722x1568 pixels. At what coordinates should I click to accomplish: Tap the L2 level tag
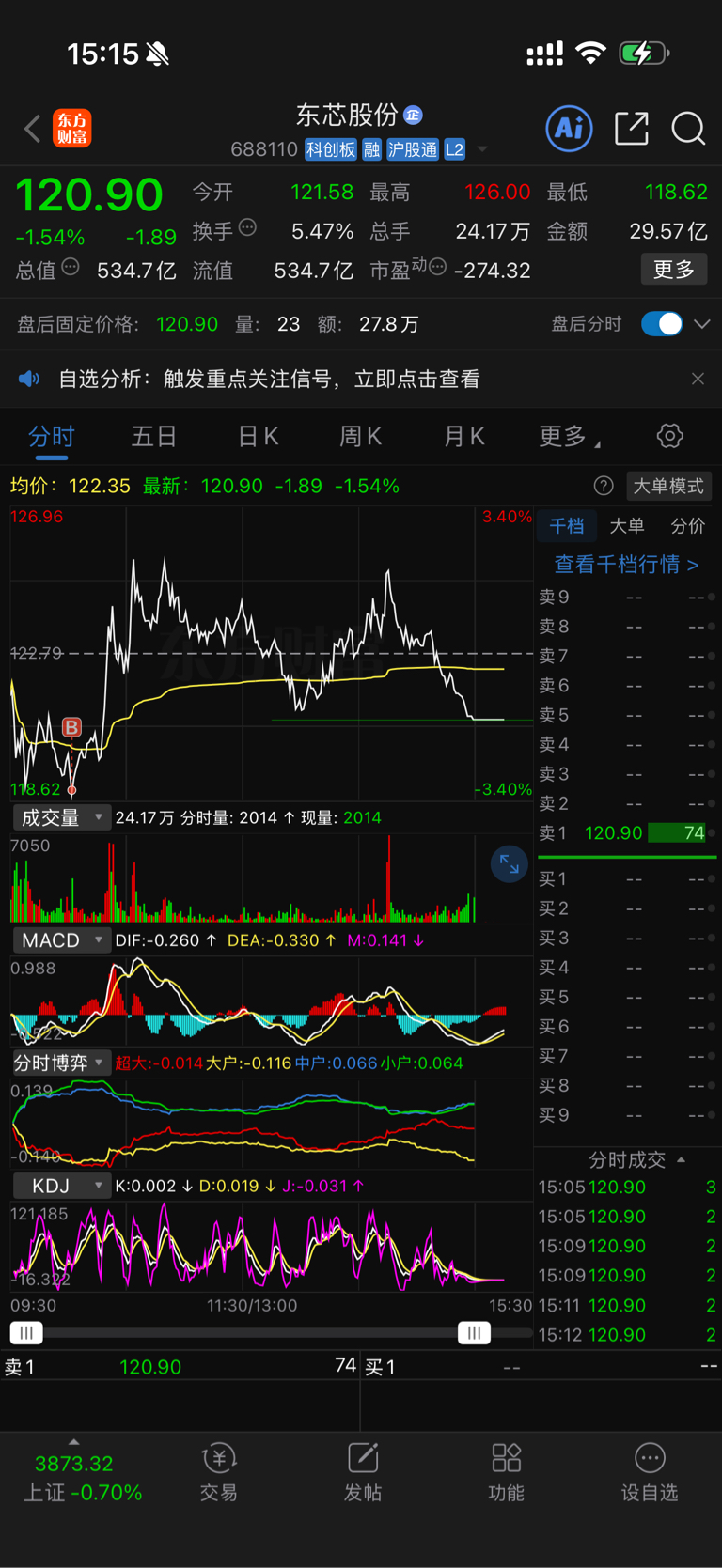(x=454, y=149)
